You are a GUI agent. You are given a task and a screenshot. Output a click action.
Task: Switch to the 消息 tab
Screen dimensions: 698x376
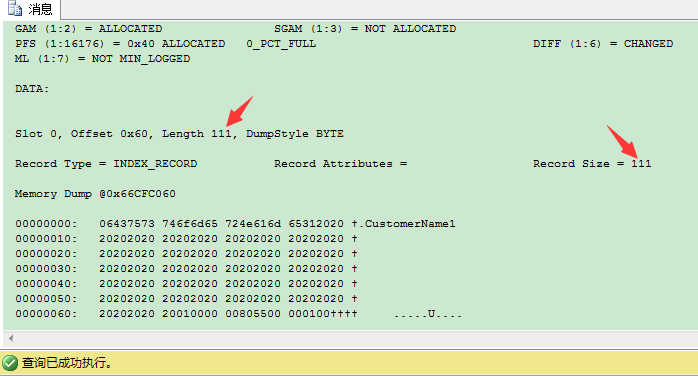(30, 9)
